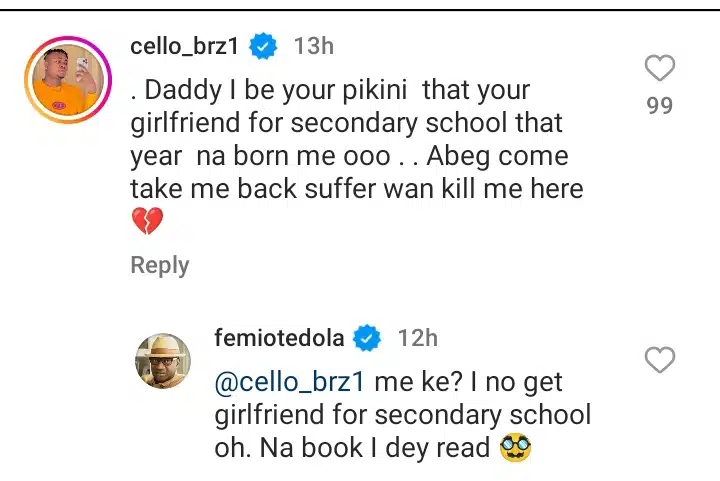Screen dimensions: 720x481
Task: Click the broken heart emoji in the comment
Action: tap(146, 222)
